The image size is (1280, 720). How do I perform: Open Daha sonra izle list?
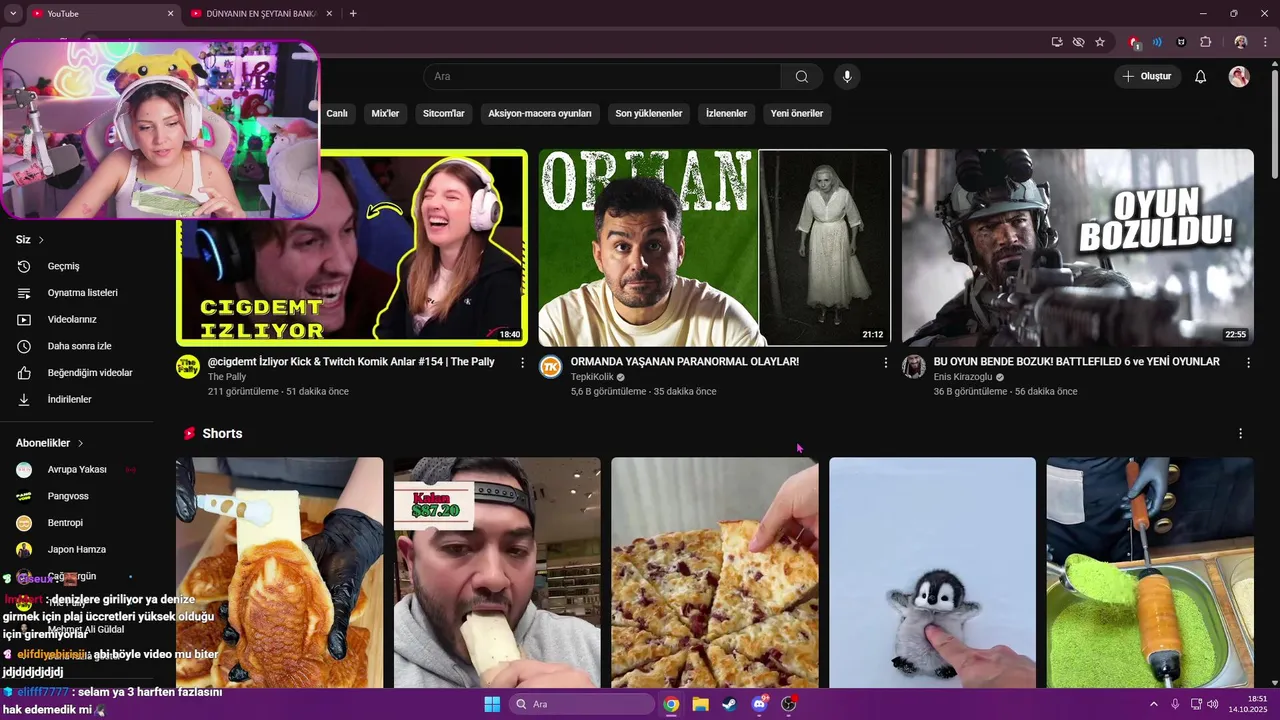[x=80, y=346]
